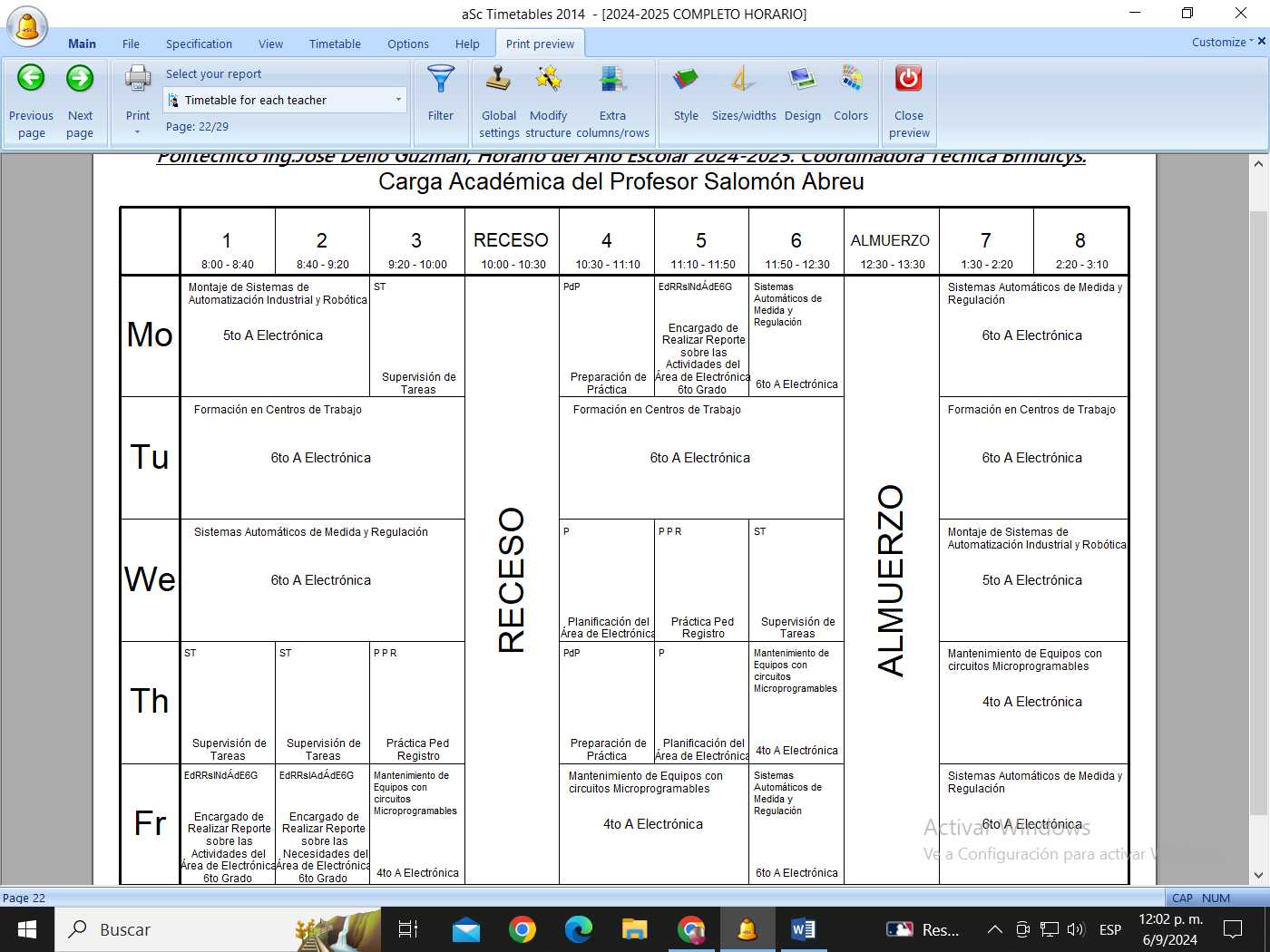Click 'Page: 22/29' indicator
The image size is (1270, 952).
[197, 127]
